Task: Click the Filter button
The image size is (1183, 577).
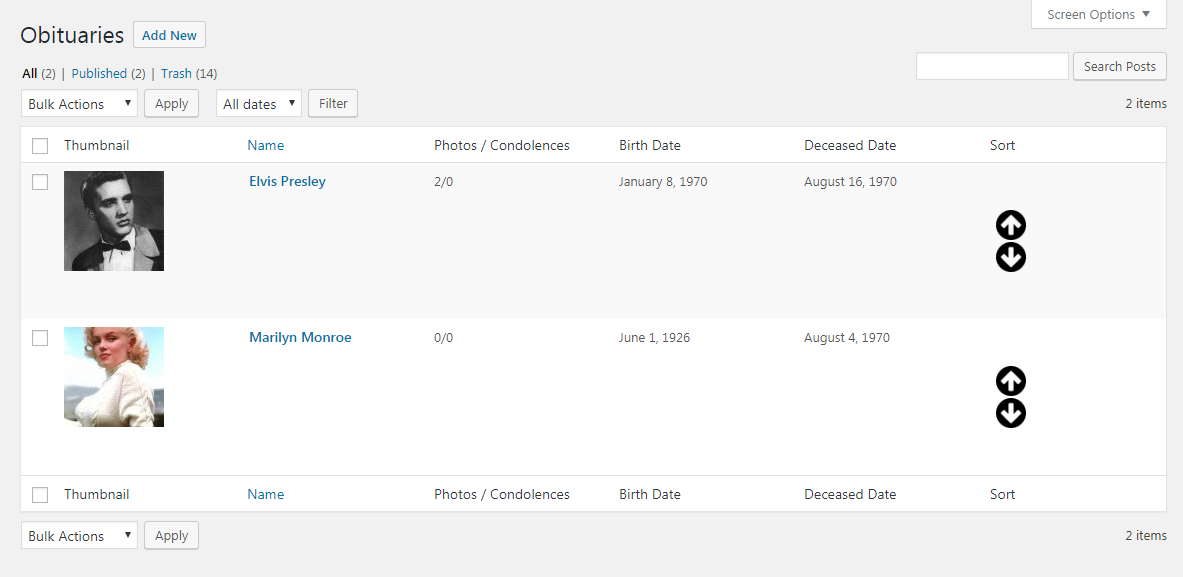Action: (x=333, y=103)
